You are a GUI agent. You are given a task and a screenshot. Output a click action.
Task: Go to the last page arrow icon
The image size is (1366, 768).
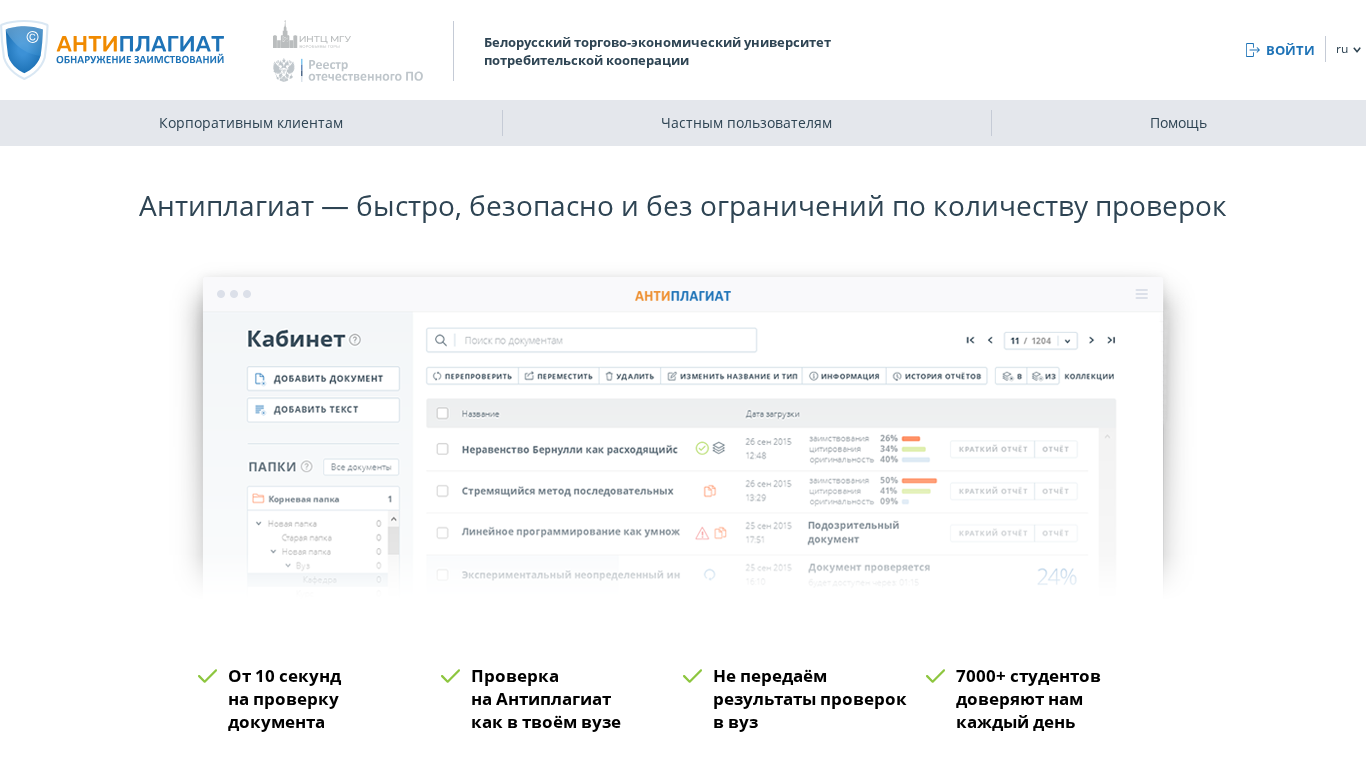pyautogui.click(x=1111, y=340)
